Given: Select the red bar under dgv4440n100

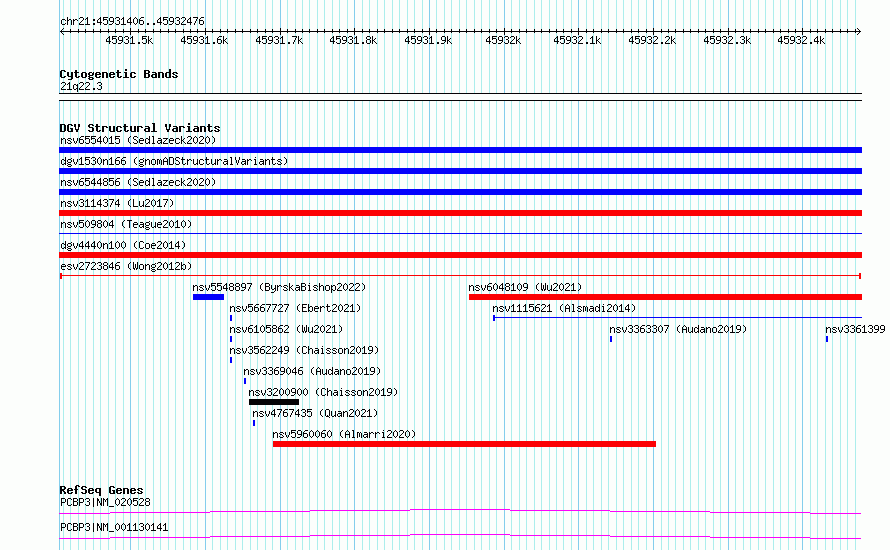Looking at the screenshot, I should [x=460, y=255].
